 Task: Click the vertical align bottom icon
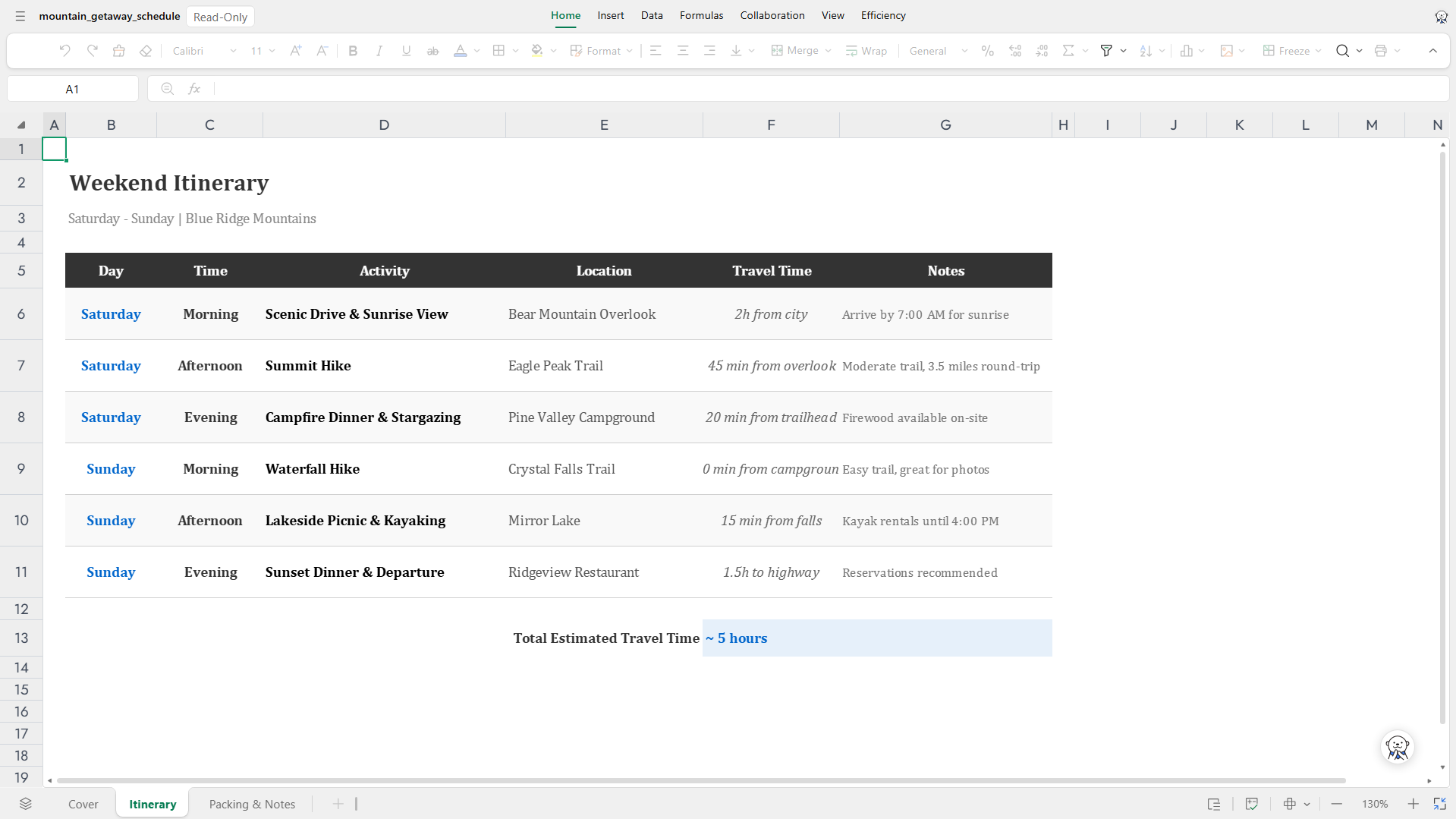click(736, 51)
